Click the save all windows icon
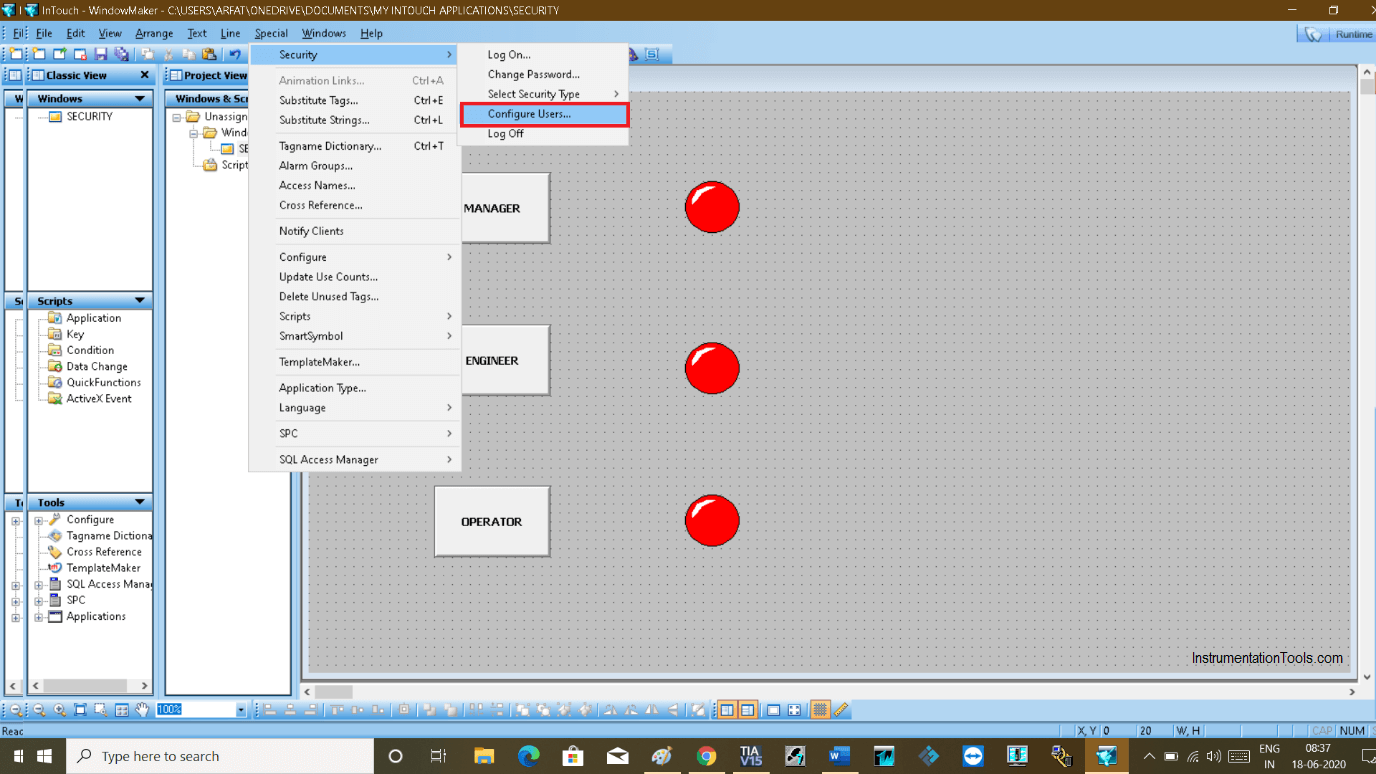 pyautogui.click(x=121, y=54)
